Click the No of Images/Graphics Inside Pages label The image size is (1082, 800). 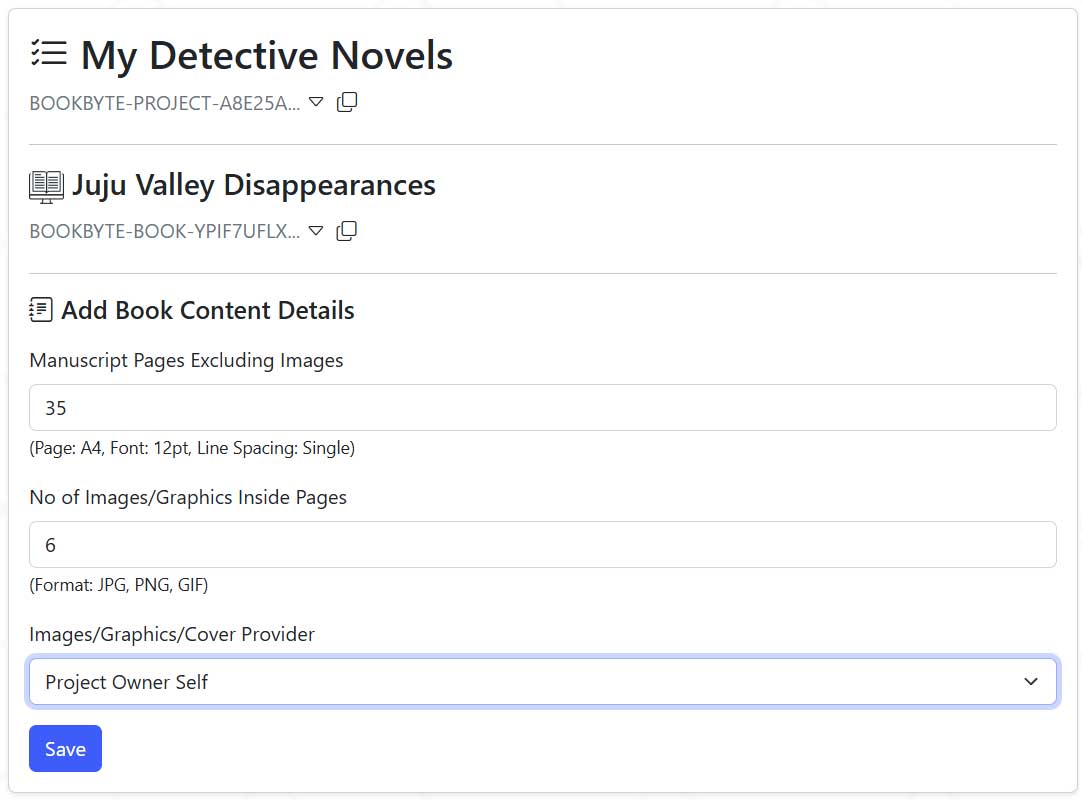coord(188,497)
